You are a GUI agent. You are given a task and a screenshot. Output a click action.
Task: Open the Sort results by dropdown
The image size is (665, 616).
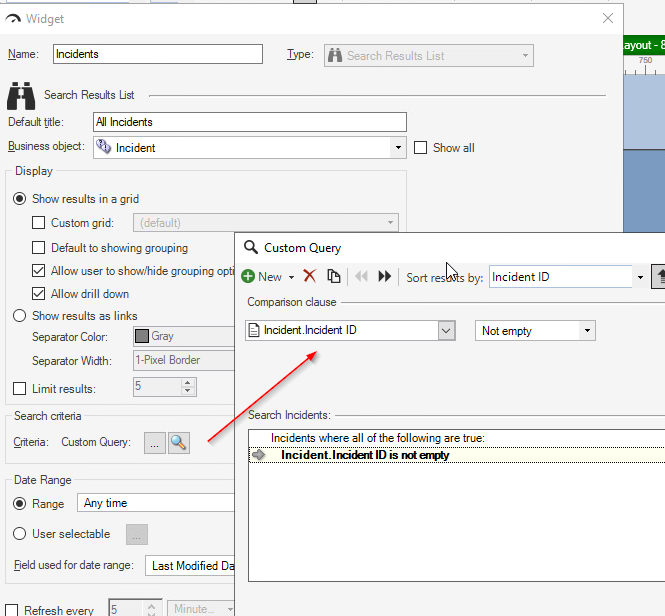640,277
